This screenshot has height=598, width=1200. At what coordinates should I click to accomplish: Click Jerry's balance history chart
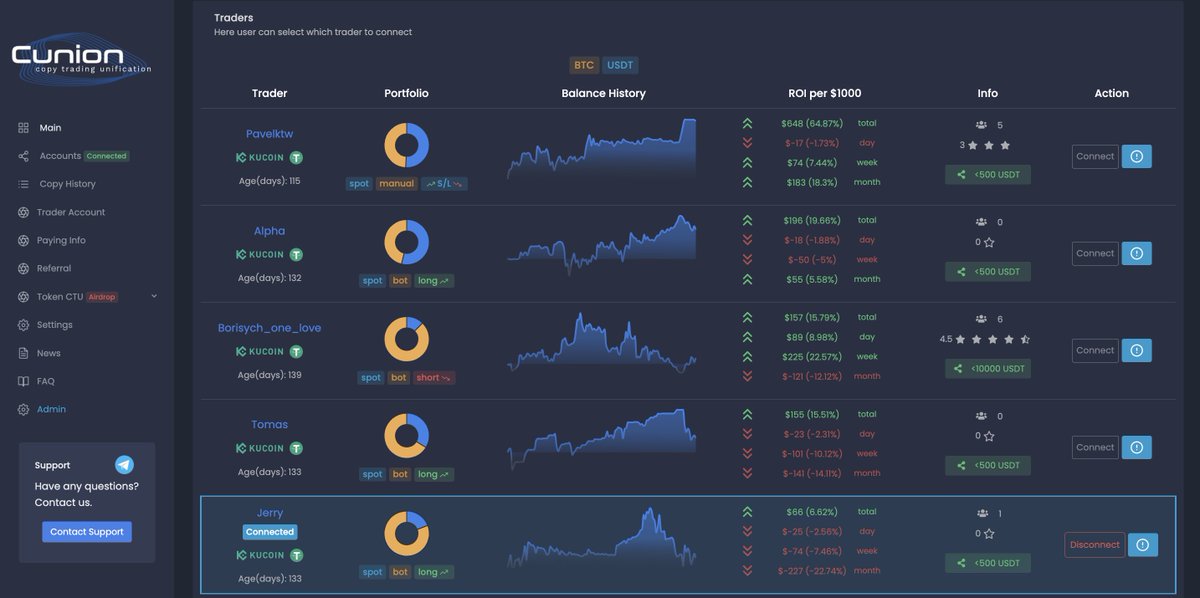[x=602, y=538]
